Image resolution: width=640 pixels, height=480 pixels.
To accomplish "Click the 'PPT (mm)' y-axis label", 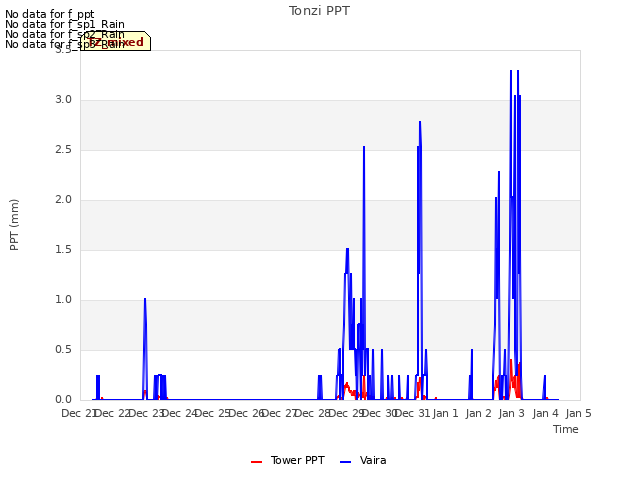I will coord(14,225).
